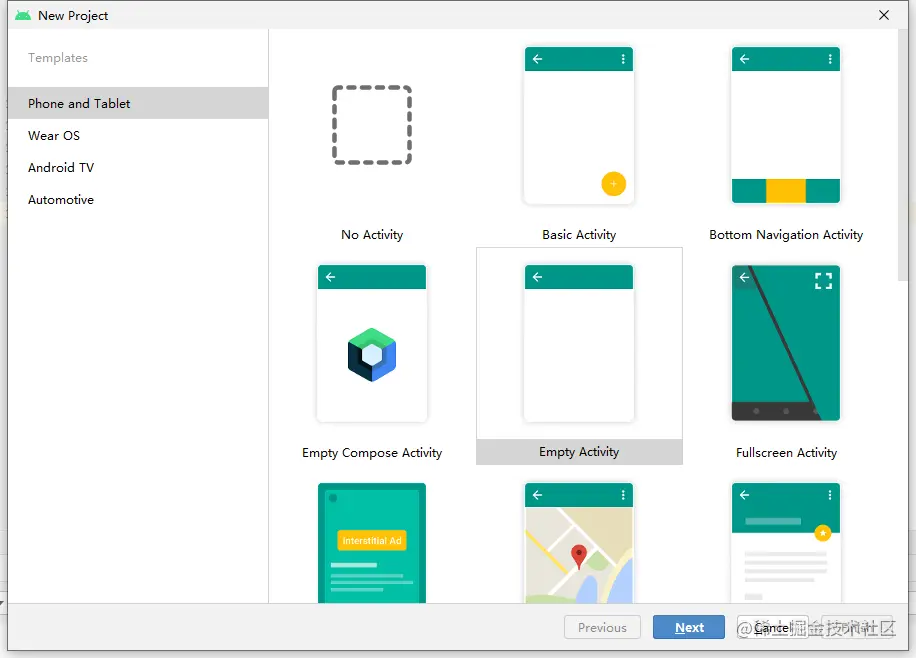Close the New Project dialog

point(884,15)
